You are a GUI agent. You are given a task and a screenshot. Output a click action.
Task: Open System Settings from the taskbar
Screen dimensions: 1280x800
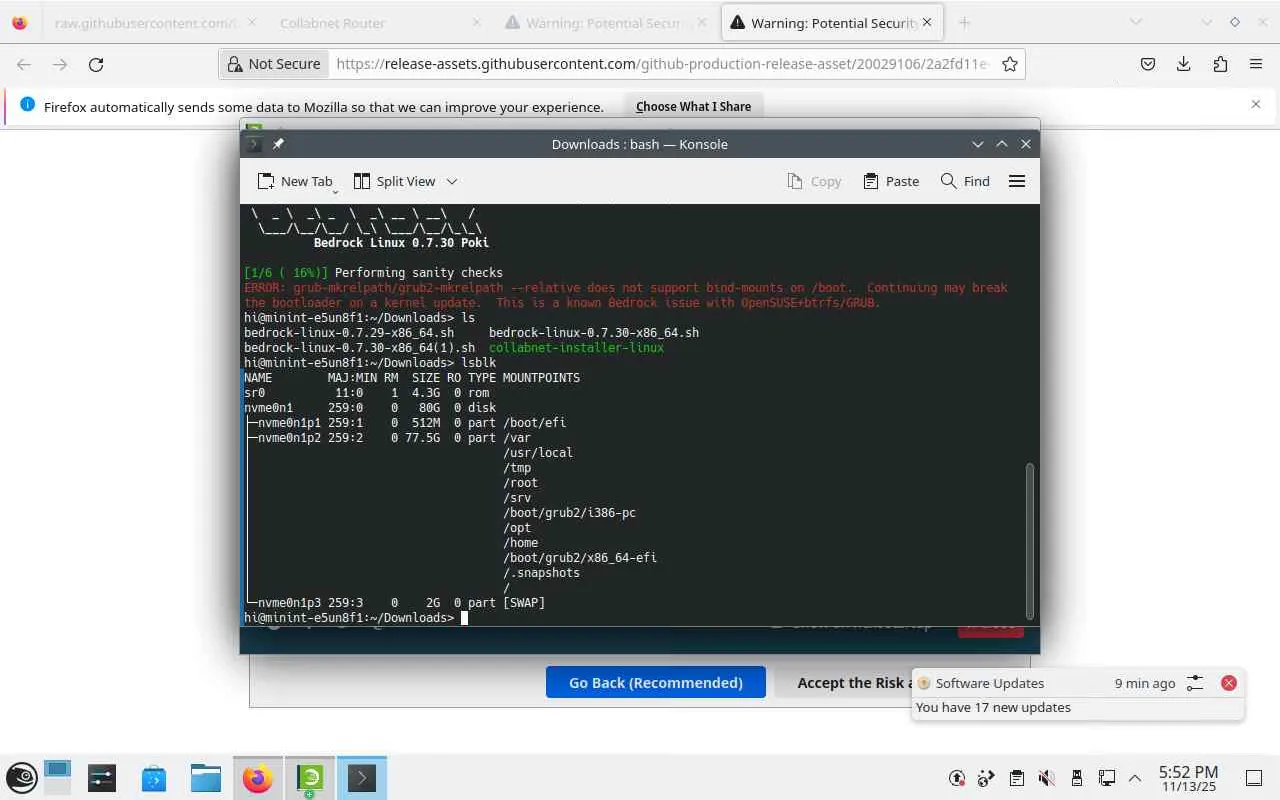tap(102, 778)
